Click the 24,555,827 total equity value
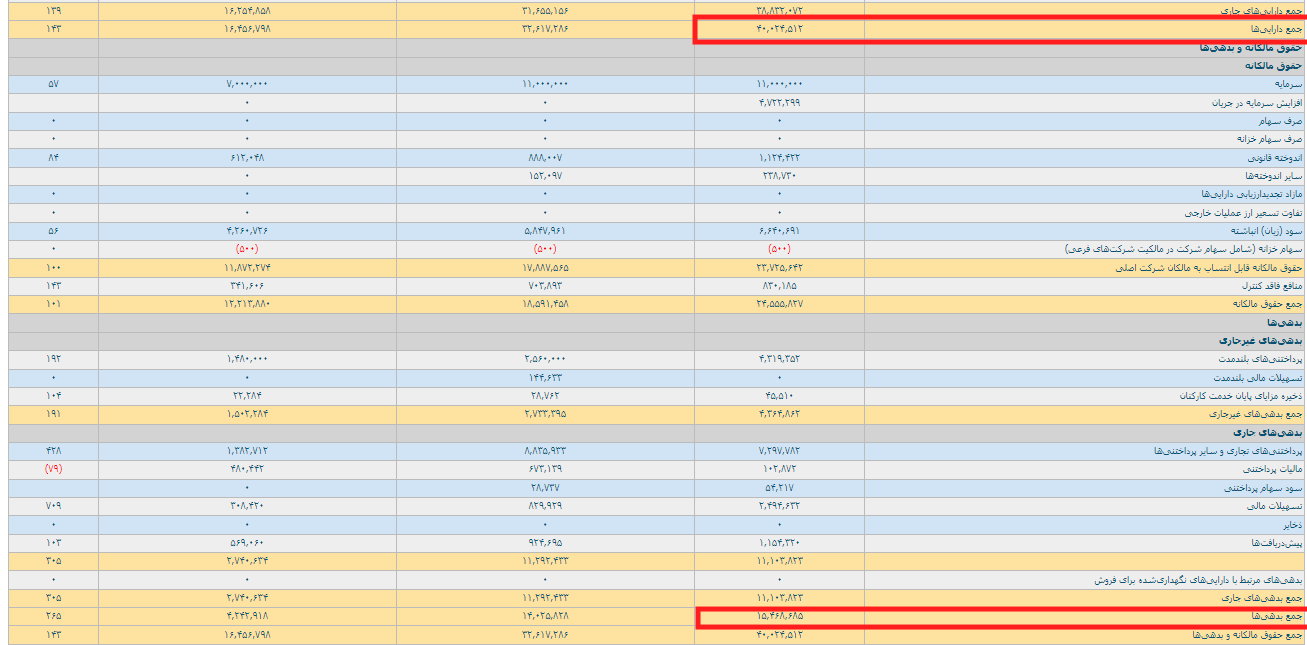Viewport: 1307px width, 645px height. [779, 303]
